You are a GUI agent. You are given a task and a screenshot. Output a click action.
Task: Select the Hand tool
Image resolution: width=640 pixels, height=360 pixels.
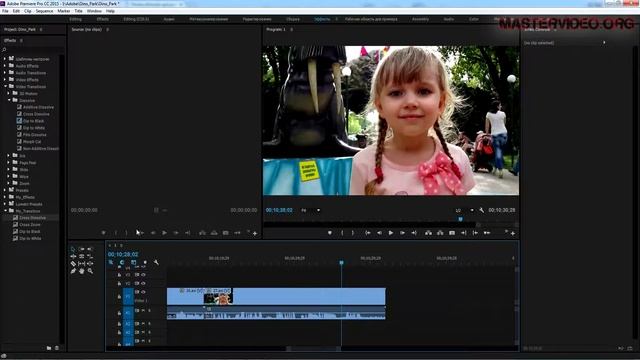pyautogui.click(x=82, y=271)
